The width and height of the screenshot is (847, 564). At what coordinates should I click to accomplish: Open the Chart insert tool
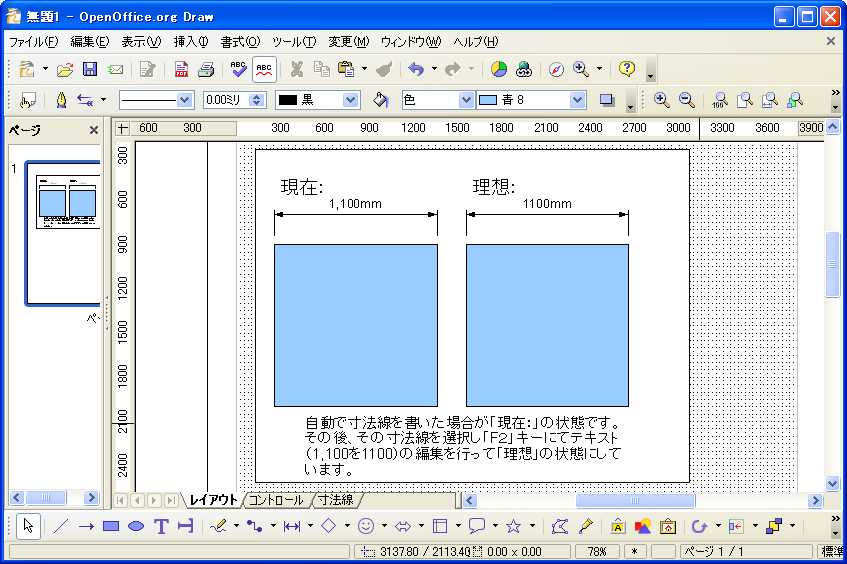pos(498,69)
